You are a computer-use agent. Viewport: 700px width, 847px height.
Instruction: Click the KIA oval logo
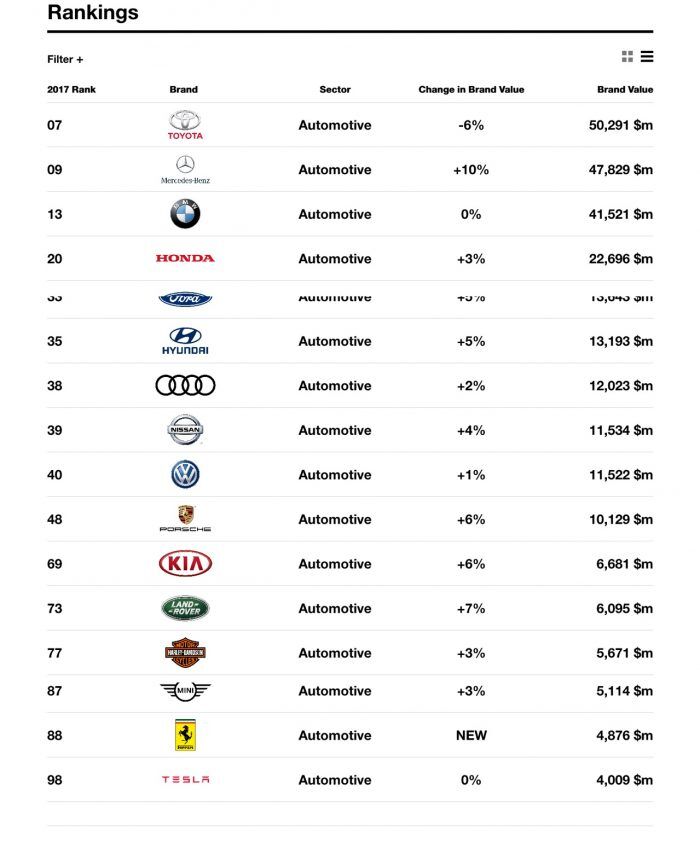pyautogui.click(x=184, y=563)
